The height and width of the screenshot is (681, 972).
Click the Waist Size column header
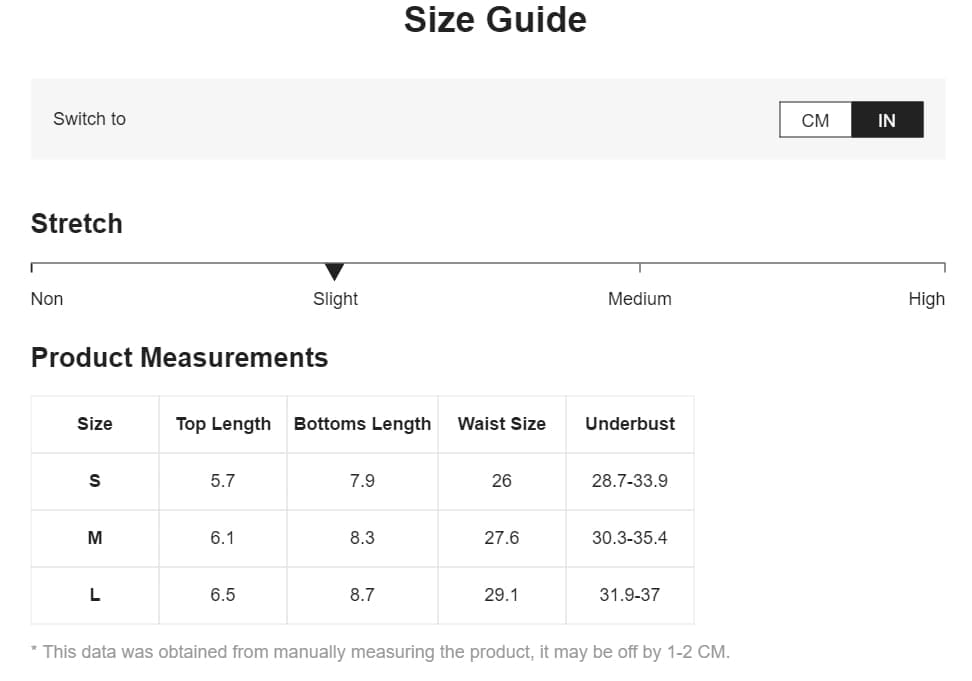[501, 424]
